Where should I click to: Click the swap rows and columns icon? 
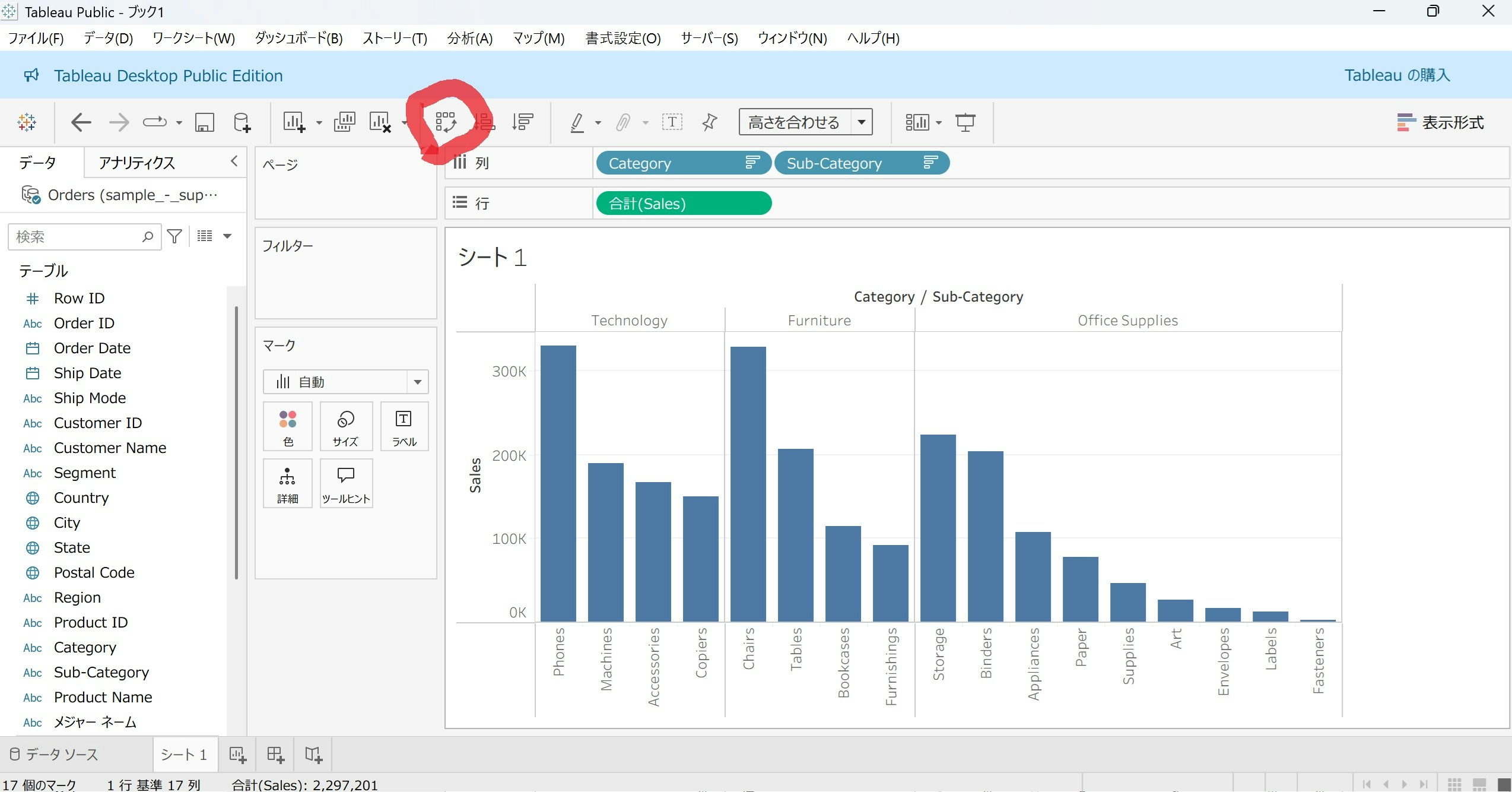click(445, 122)
